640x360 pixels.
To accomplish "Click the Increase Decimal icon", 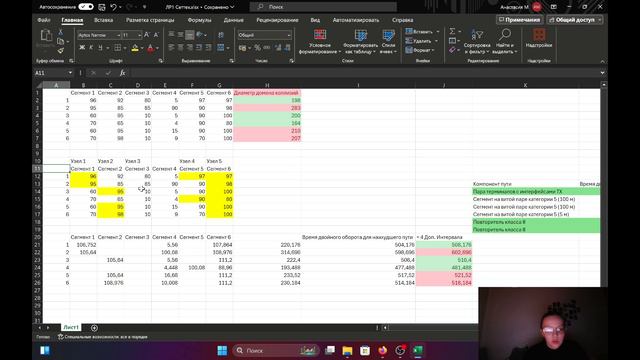I will 278,48.
